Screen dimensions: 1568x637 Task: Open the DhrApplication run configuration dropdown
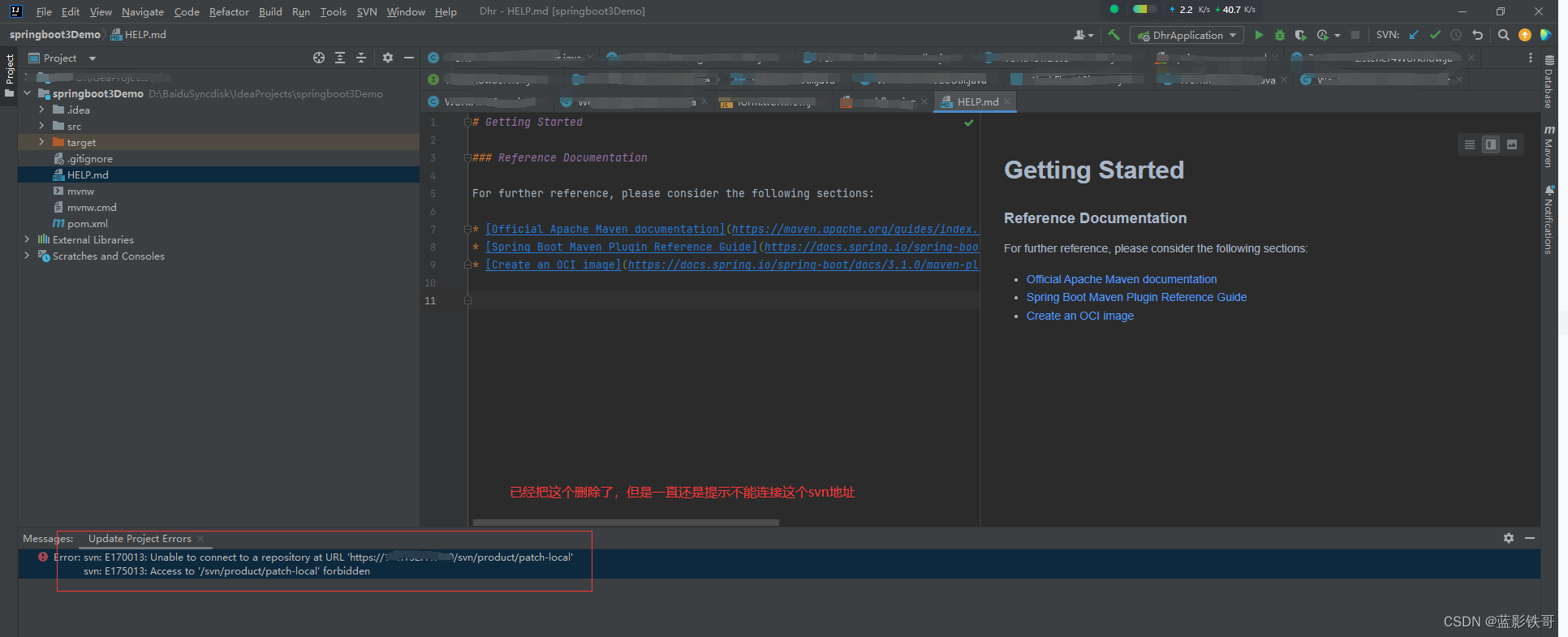coord(1187,35)
